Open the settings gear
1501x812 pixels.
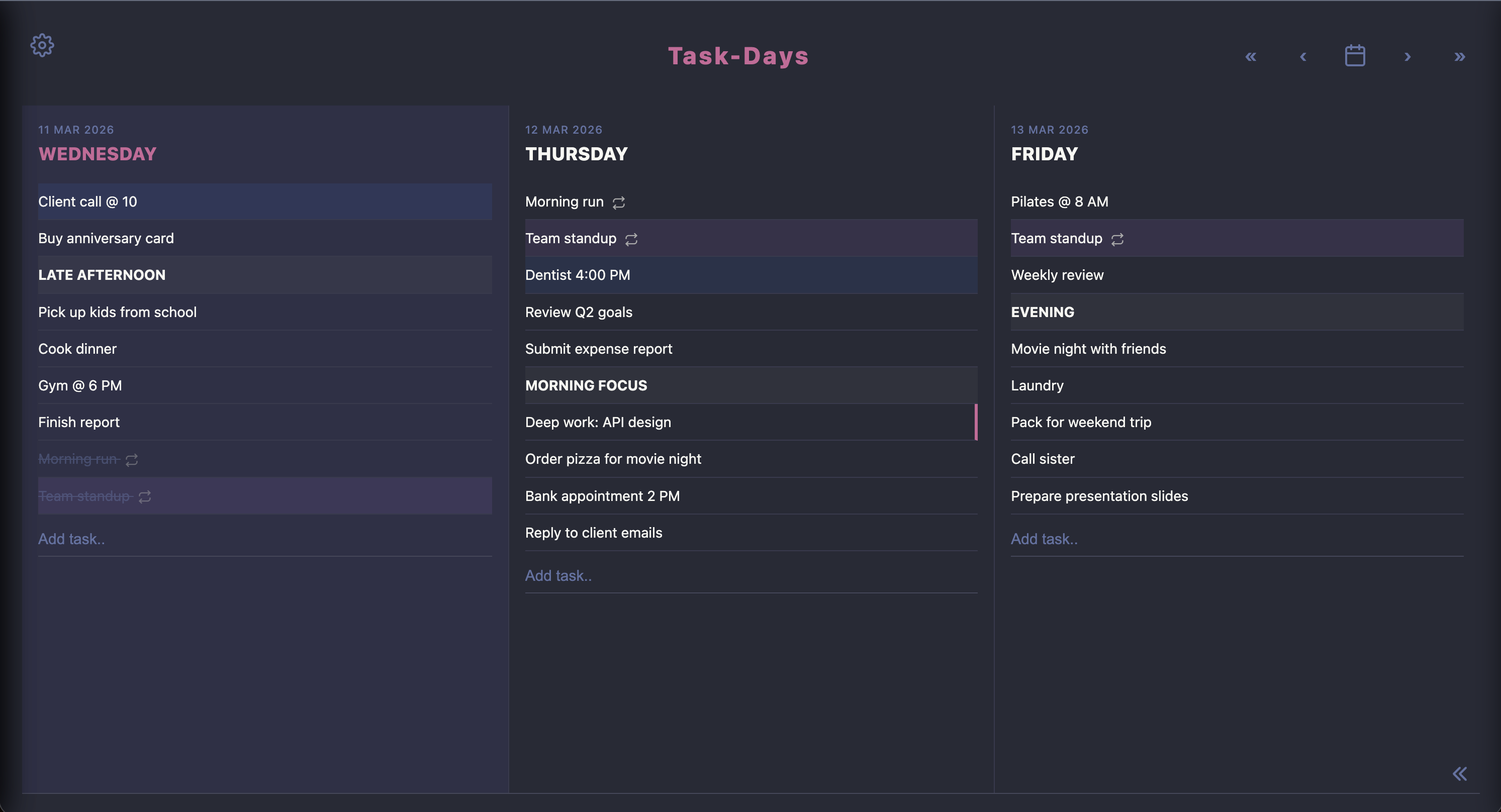click(x=41, y=45)
